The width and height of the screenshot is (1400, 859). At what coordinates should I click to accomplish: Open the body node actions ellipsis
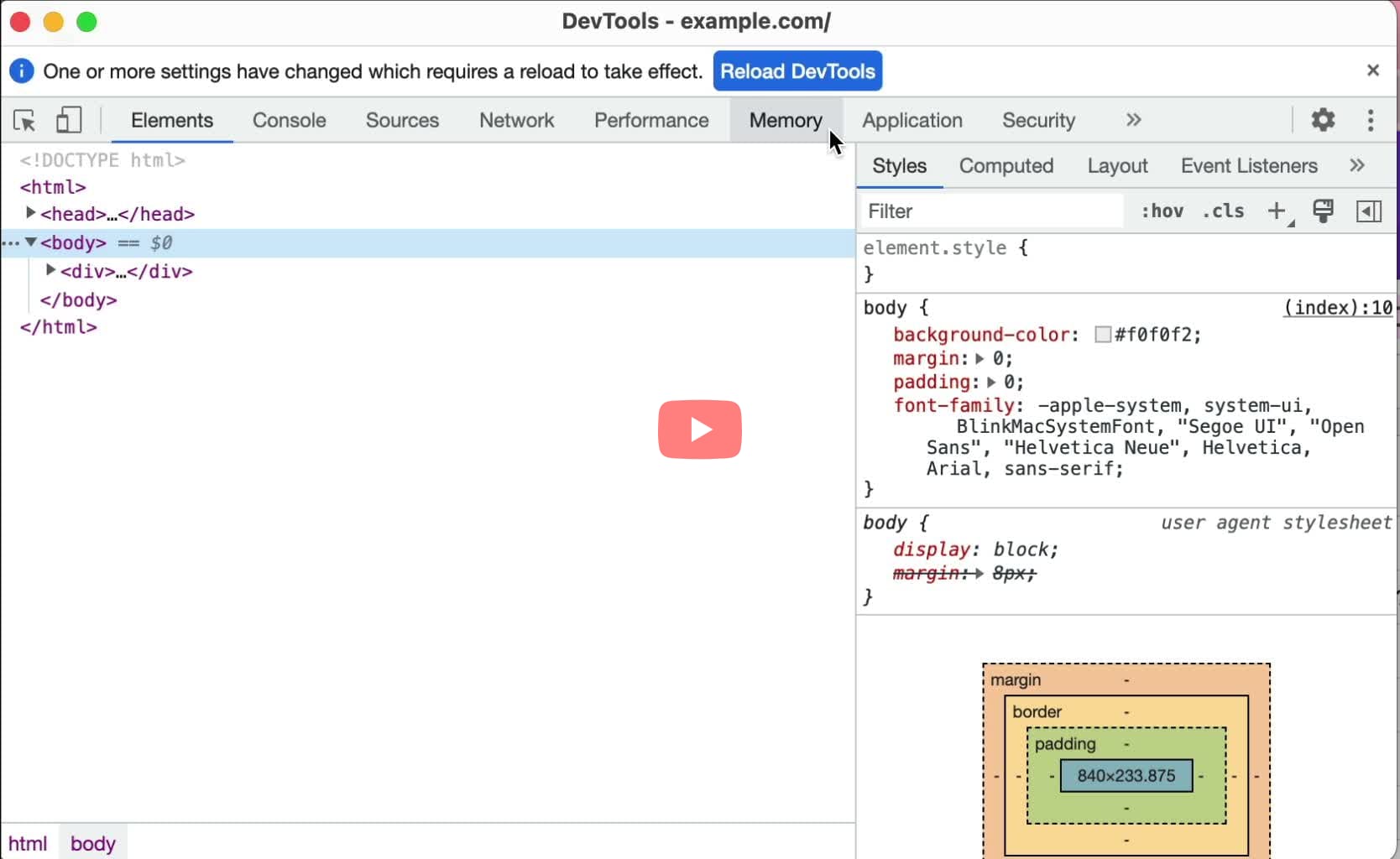(x=10, y=243)
